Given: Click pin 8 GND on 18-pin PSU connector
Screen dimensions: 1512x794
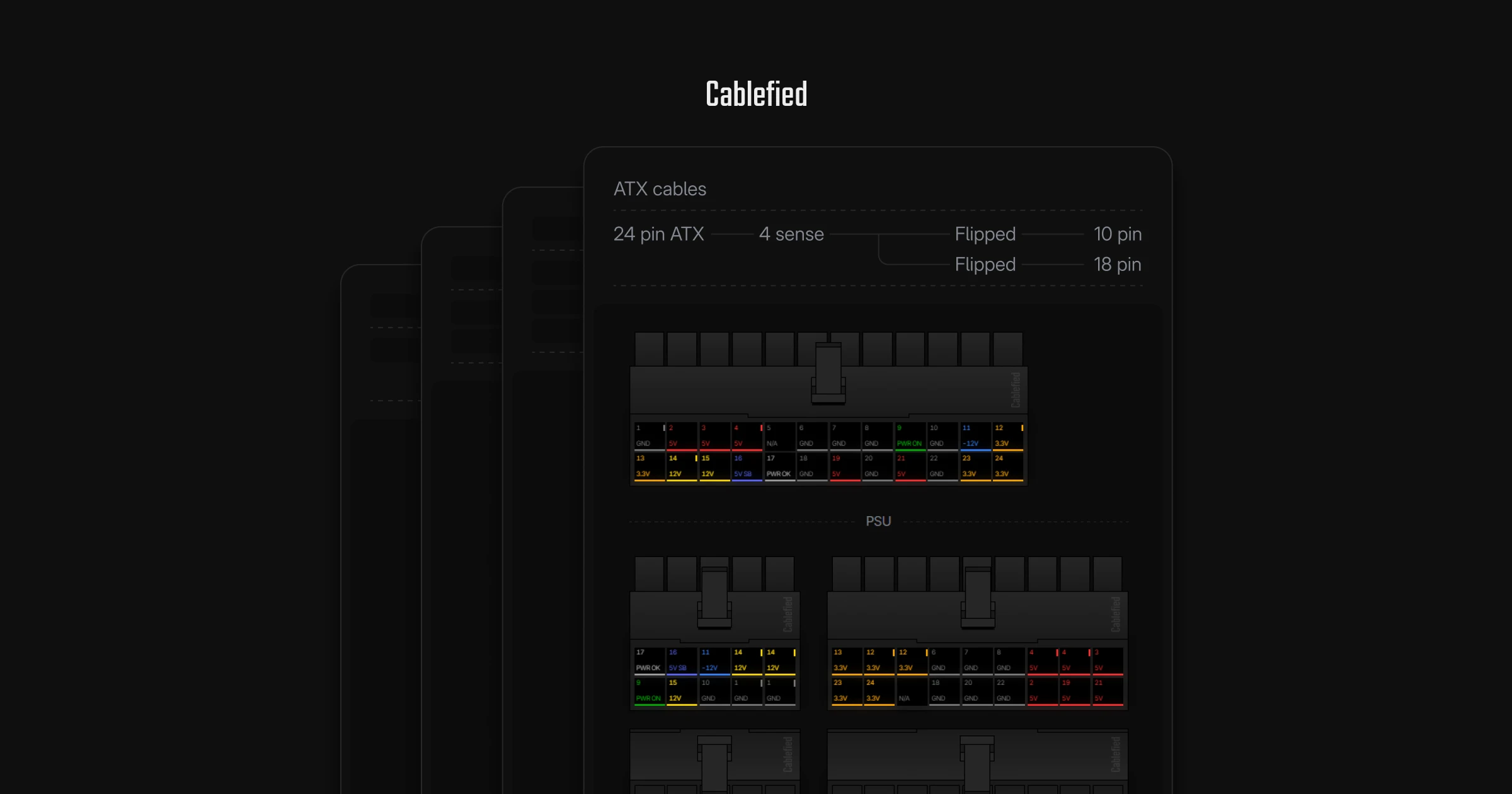Looking at the screenshot, I should click(1010, 660).
